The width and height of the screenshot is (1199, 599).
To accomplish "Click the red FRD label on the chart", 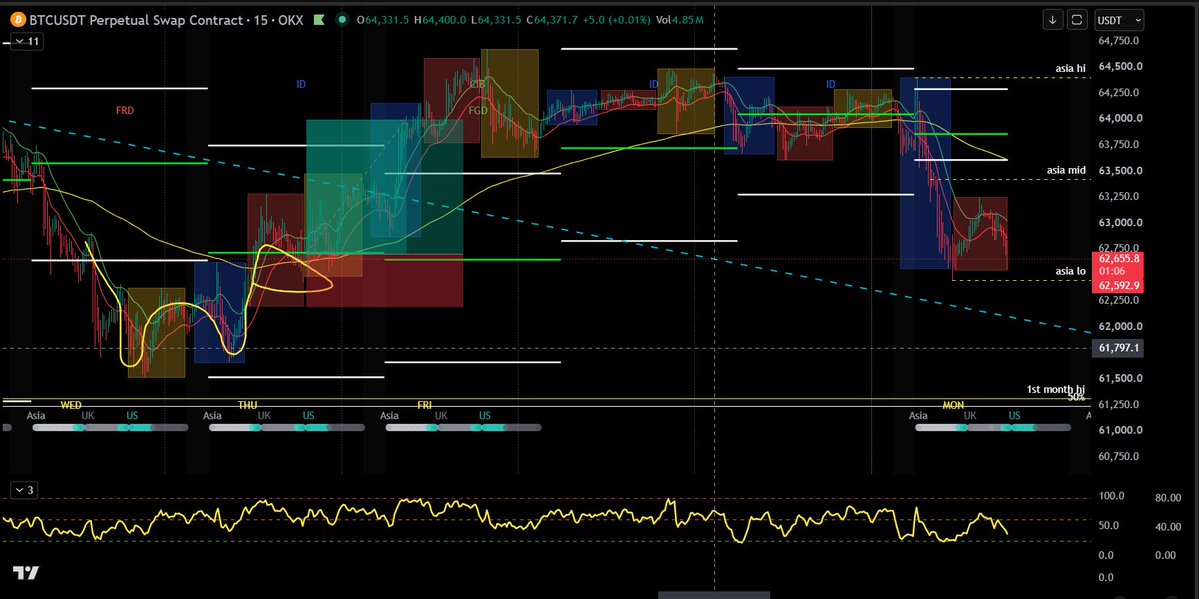I will pos(125,110).
